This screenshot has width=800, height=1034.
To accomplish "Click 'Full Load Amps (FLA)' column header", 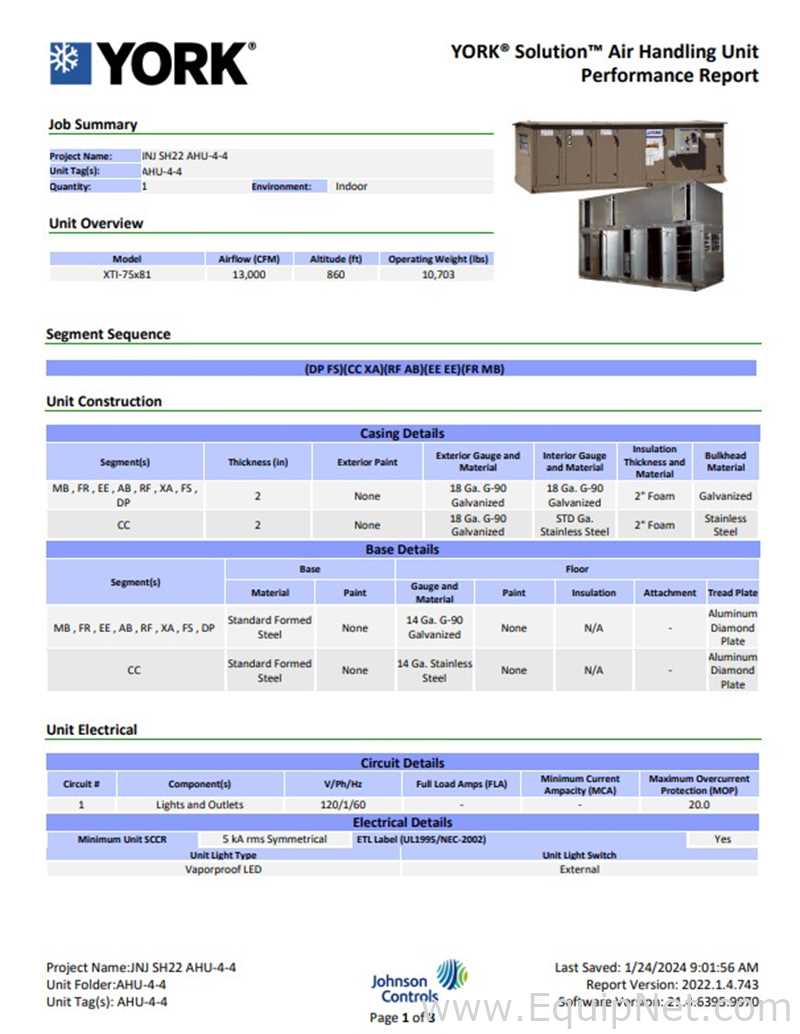I will click(462, 784).
